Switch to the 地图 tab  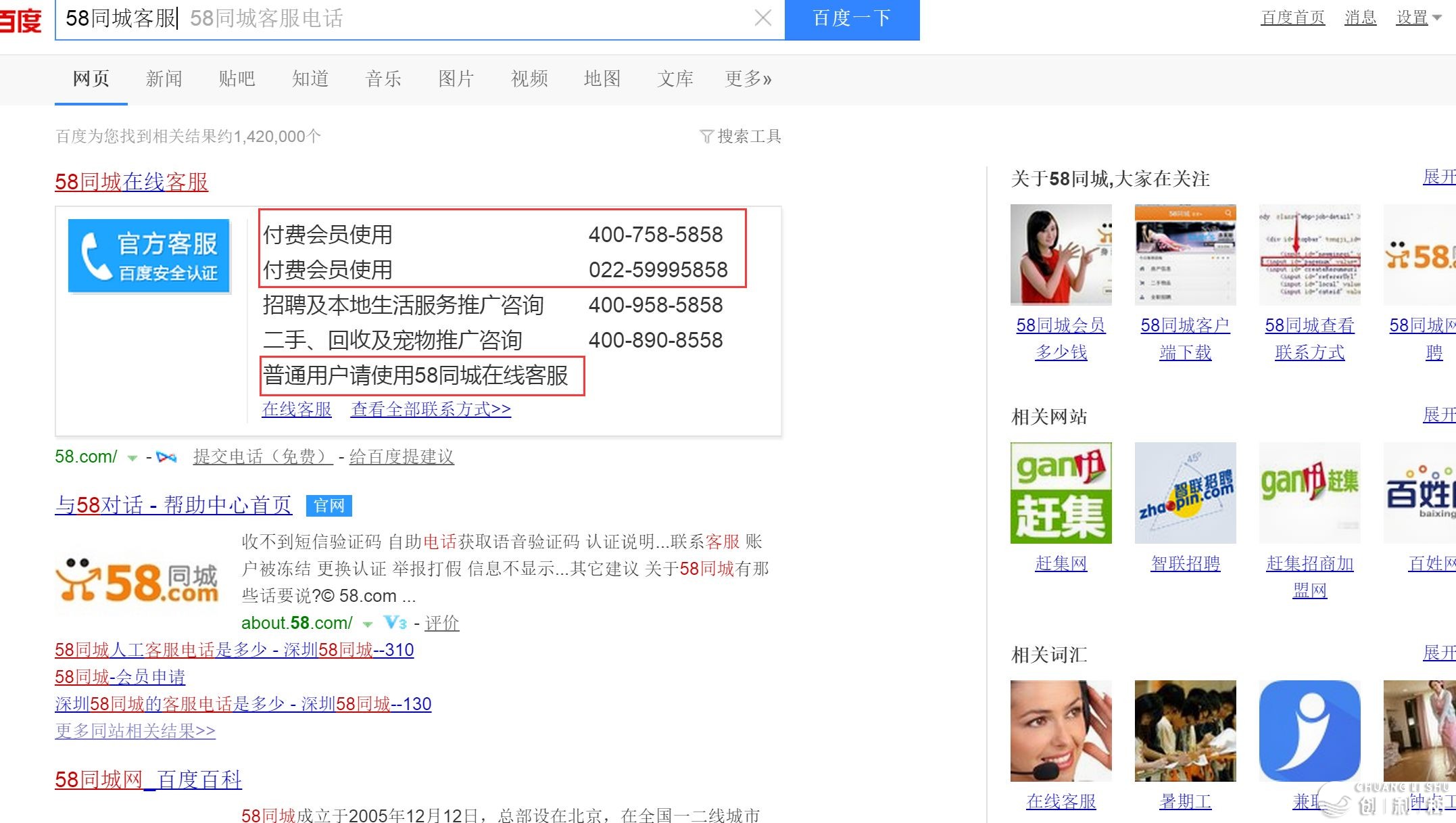602,79
